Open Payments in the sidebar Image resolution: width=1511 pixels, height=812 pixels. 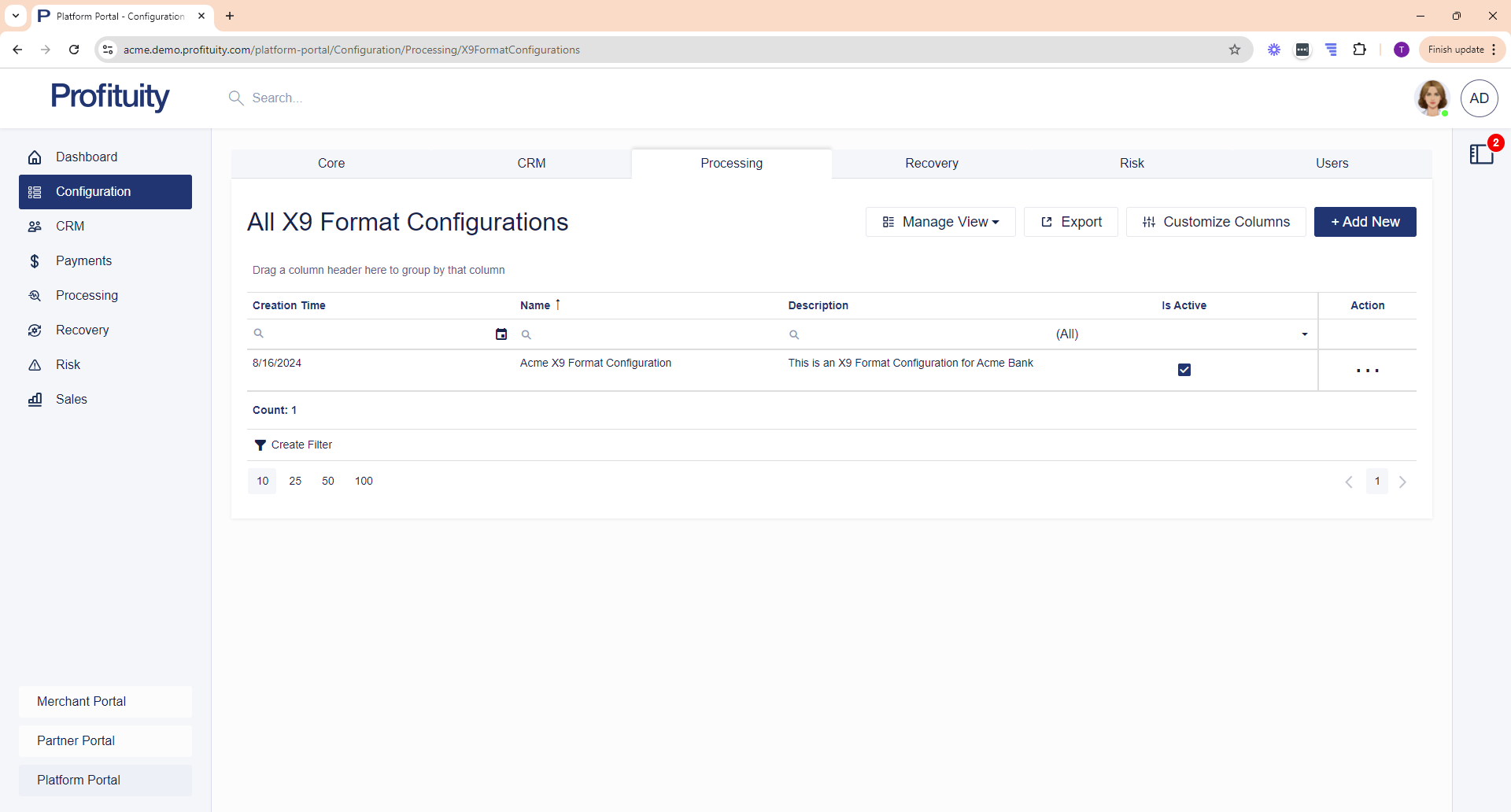pos(83,261)
